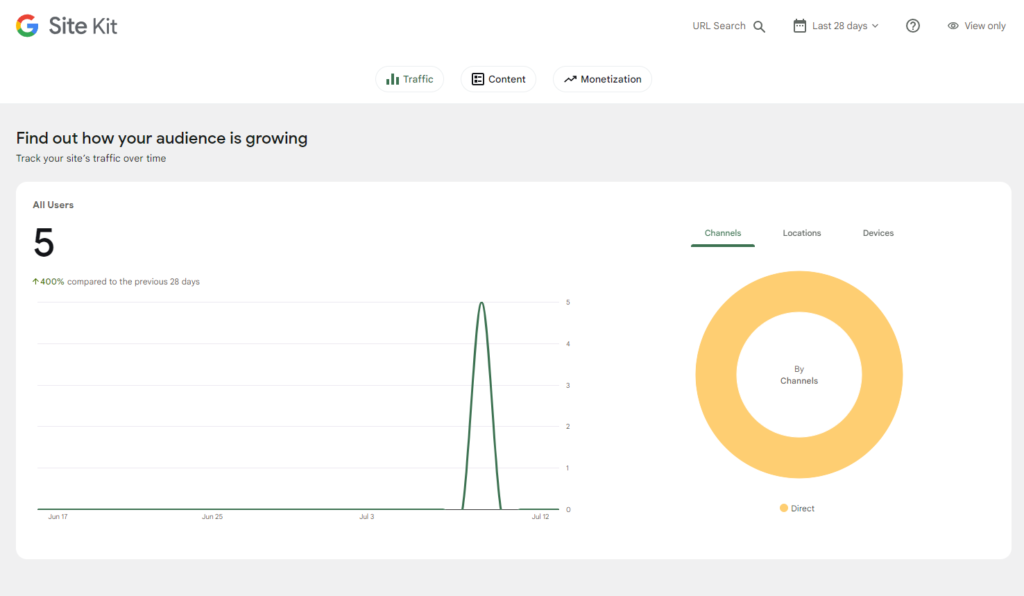Click the 400% increase indicator
The image size is (1024, 596).
coord(48,282)
